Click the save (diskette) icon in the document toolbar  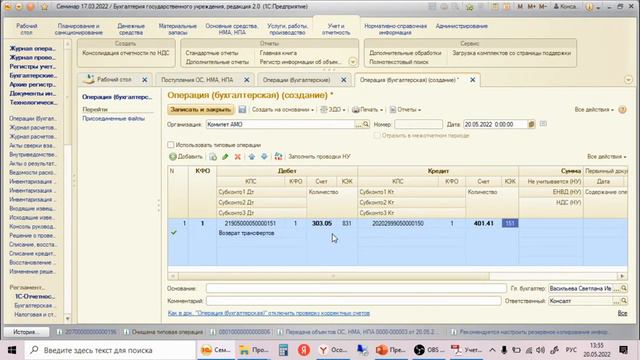pyautogui.click(x=242, y=109)
